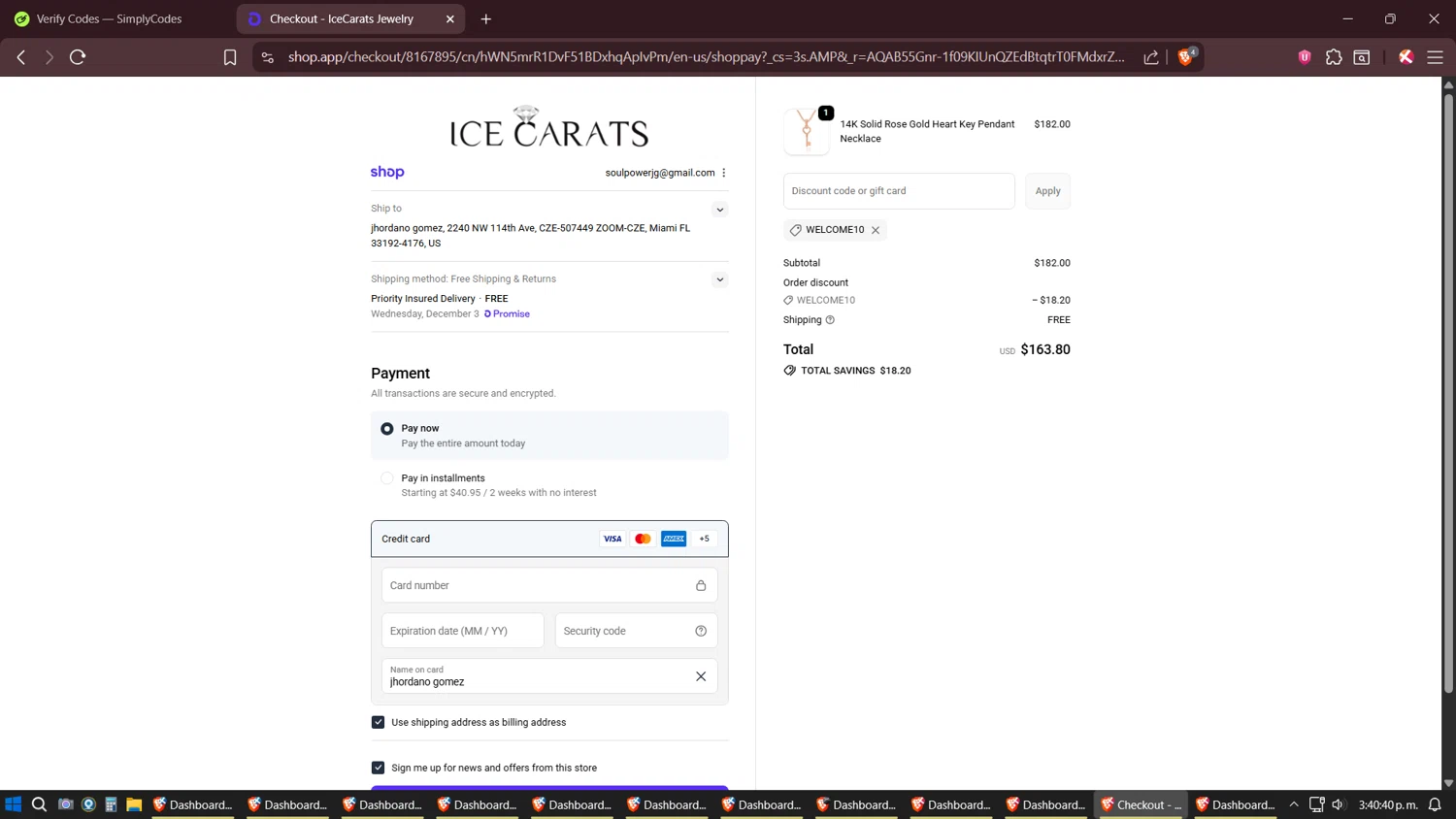This screenshot has width=1456, height=819.
Task: Click the Credit card payment method header
Action: tap(549, 539)
